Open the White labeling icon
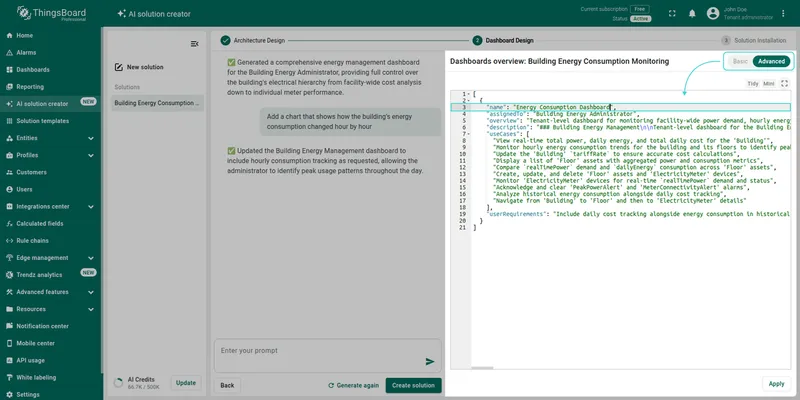This screenshot has width=800, height=400. pyautogui.click(x=9, y=378)
